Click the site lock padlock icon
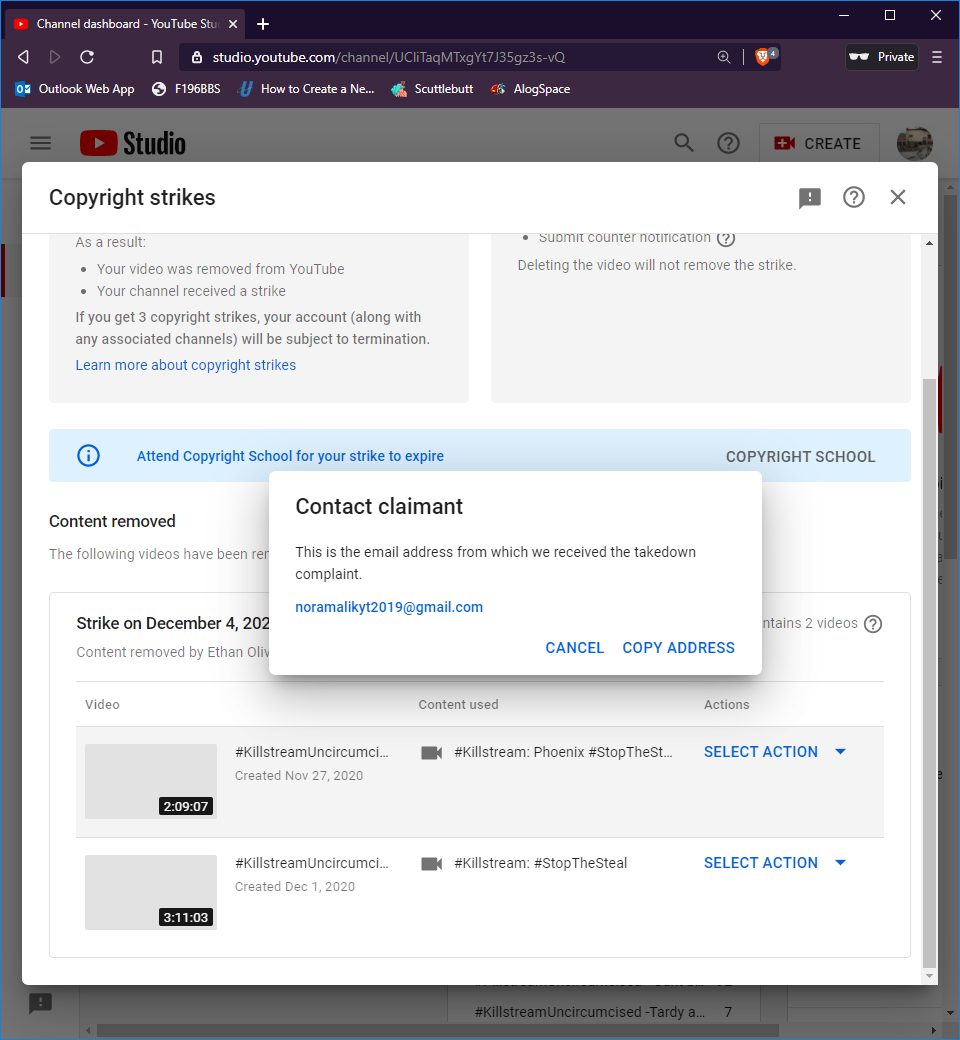The height and width of the screenshot is (1040, 960). (196, 58)
